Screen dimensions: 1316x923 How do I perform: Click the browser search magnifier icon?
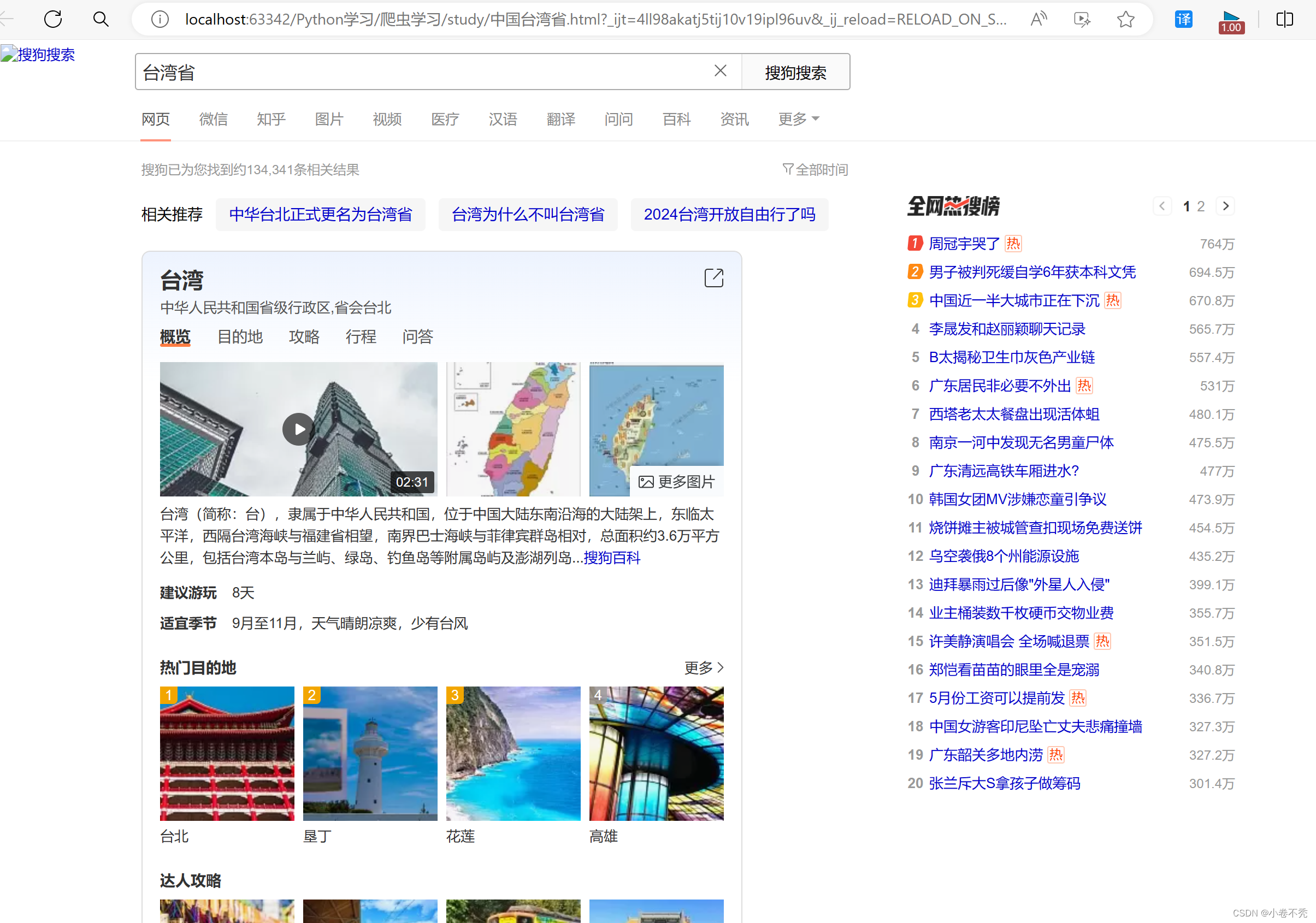point(101,20)
